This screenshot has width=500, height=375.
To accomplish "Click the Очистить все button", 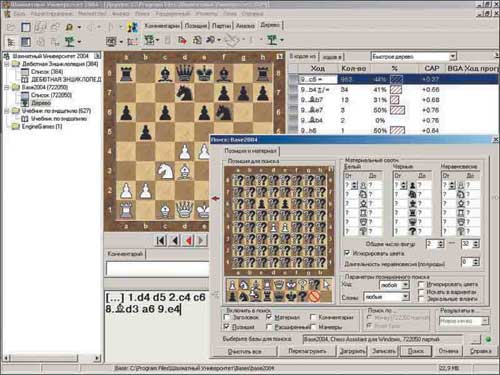I will (244, 351).
